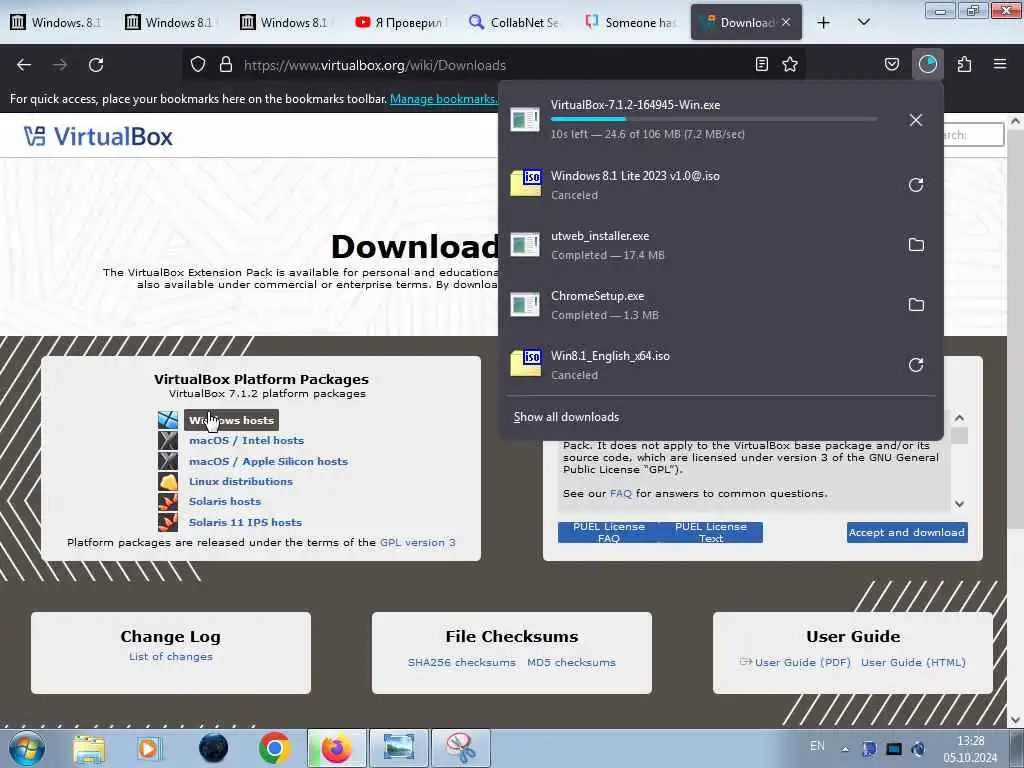Screen dimensions: 1024x768
Task: Click volume icon in system tray
Action: click(x=918, y=748)
